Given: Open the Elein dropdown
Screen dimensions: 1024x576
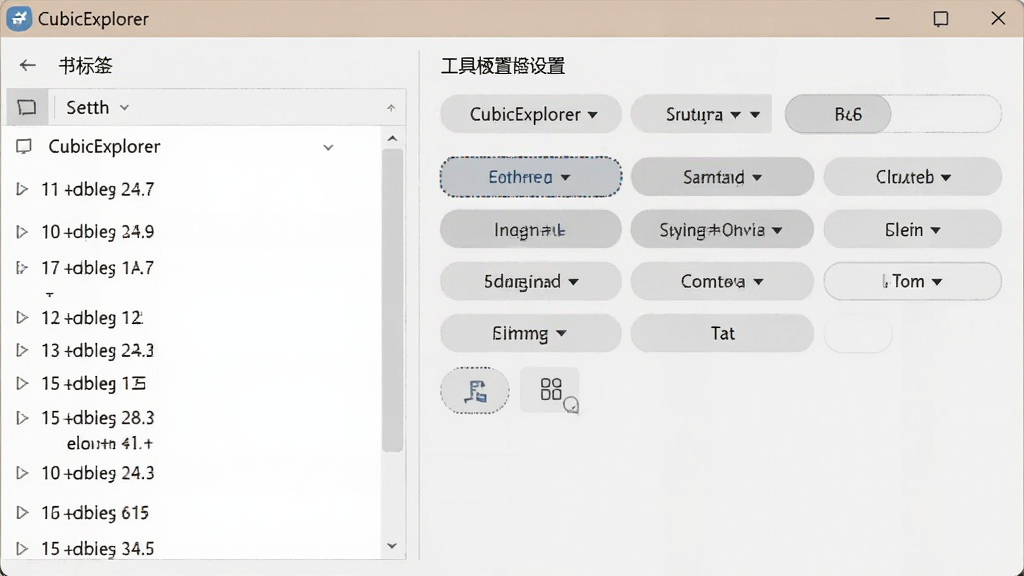Looking at the screenshot, I should 912,229.
